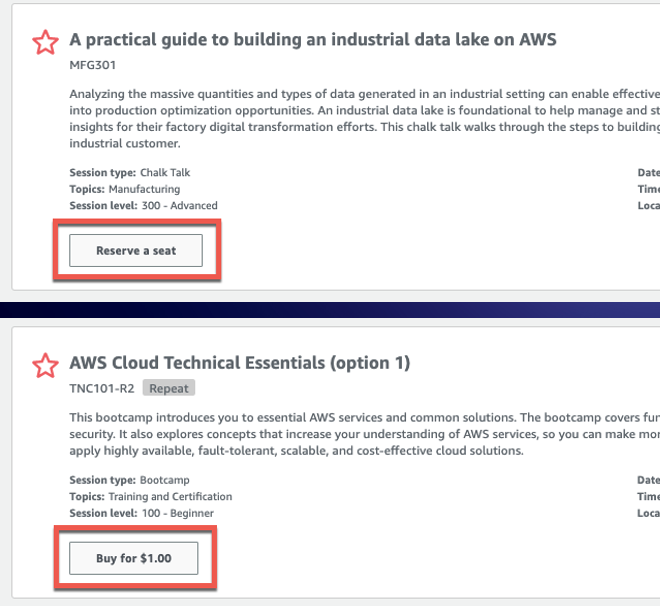Open AWS Cloud Technical Essentials (option 1) title
Viewport: 660px width, 606px height.
coord(240,363)
